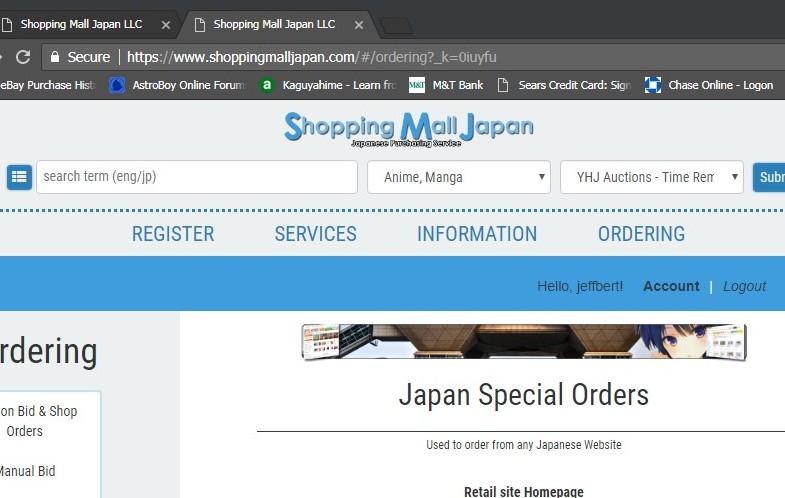Open Auction Bid & Shop Orders sidebar item

click(39, 421)
